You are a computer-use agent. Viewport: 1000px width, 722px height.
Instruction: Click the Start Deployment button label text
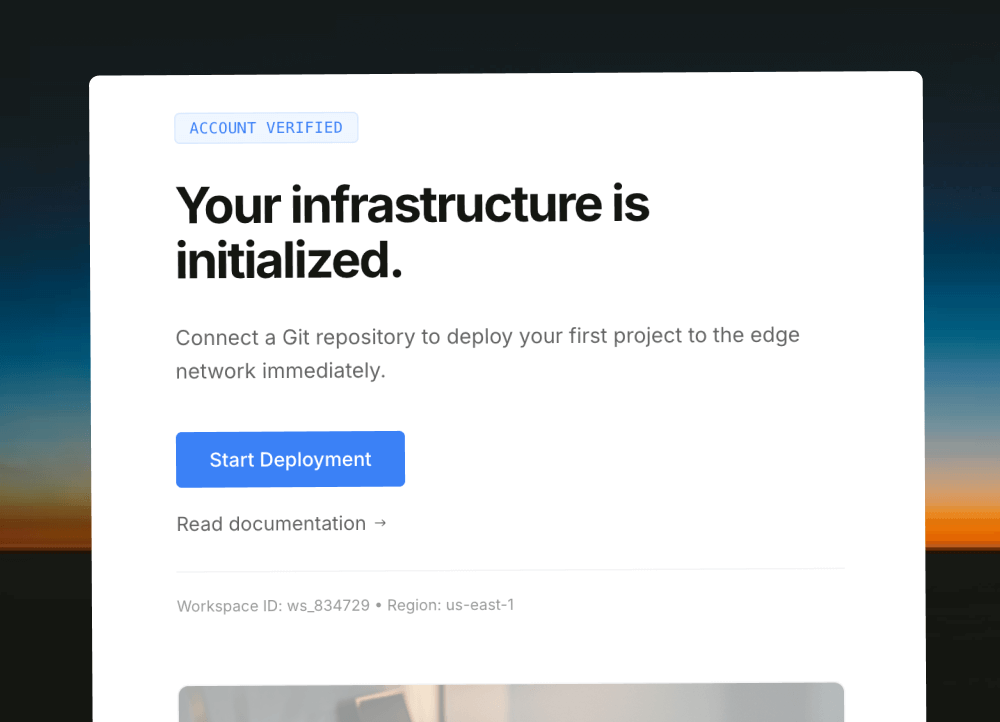tap(290, 459)
